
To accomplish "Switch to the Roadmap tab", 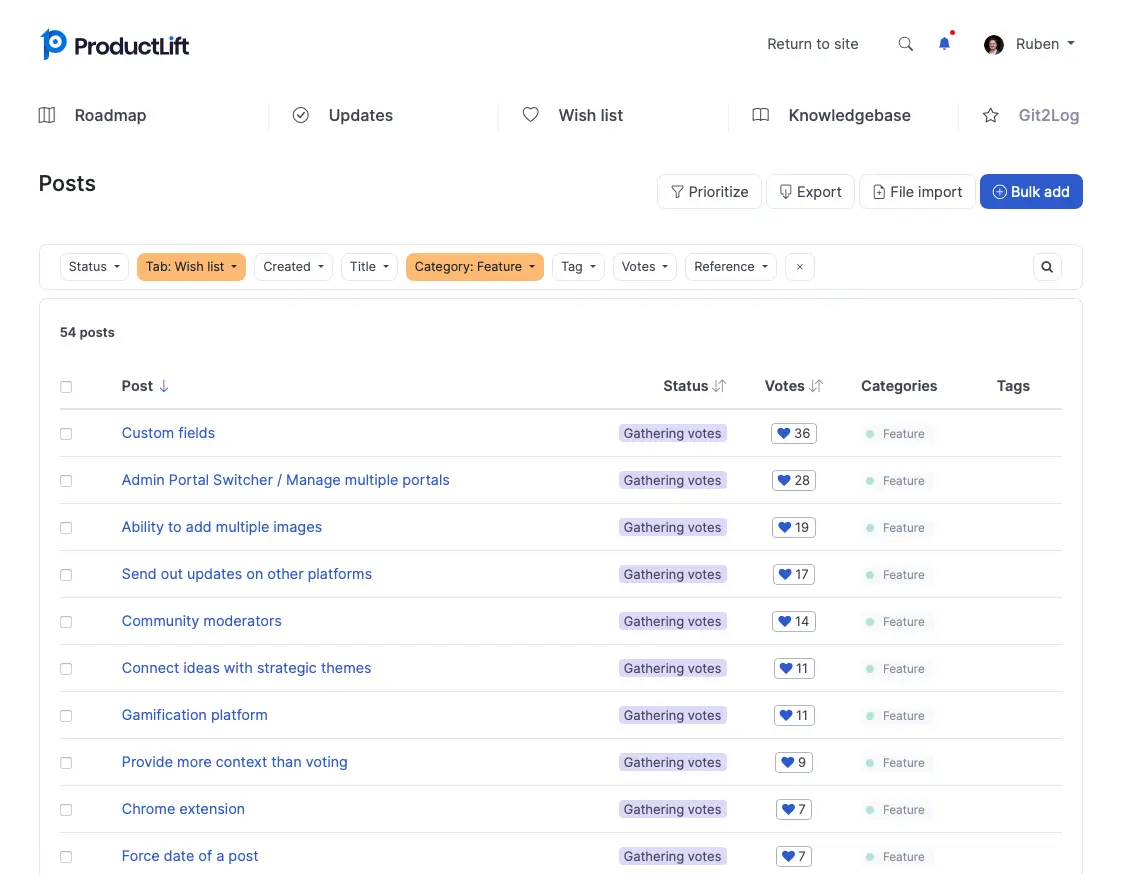I will (110, 116).
